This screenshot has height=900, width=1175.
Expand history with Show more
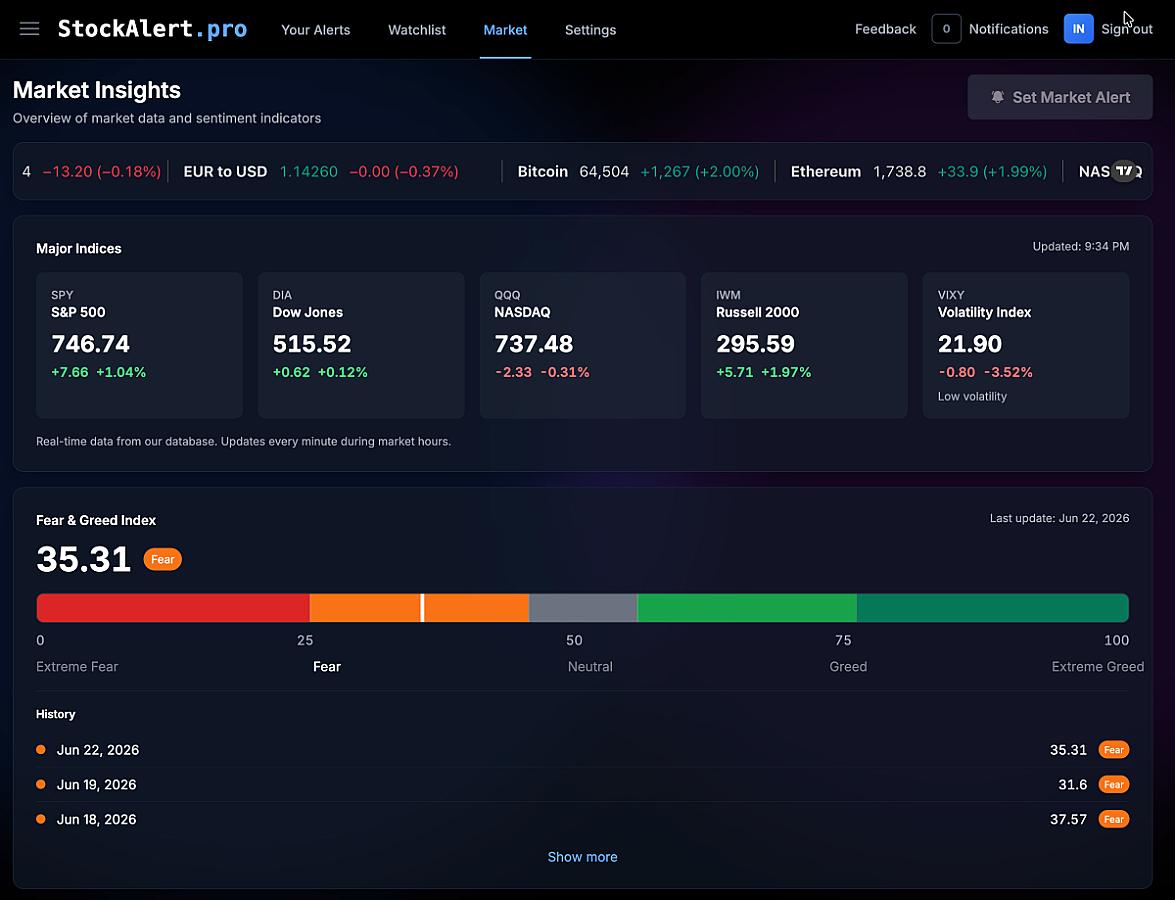(582, 857)
